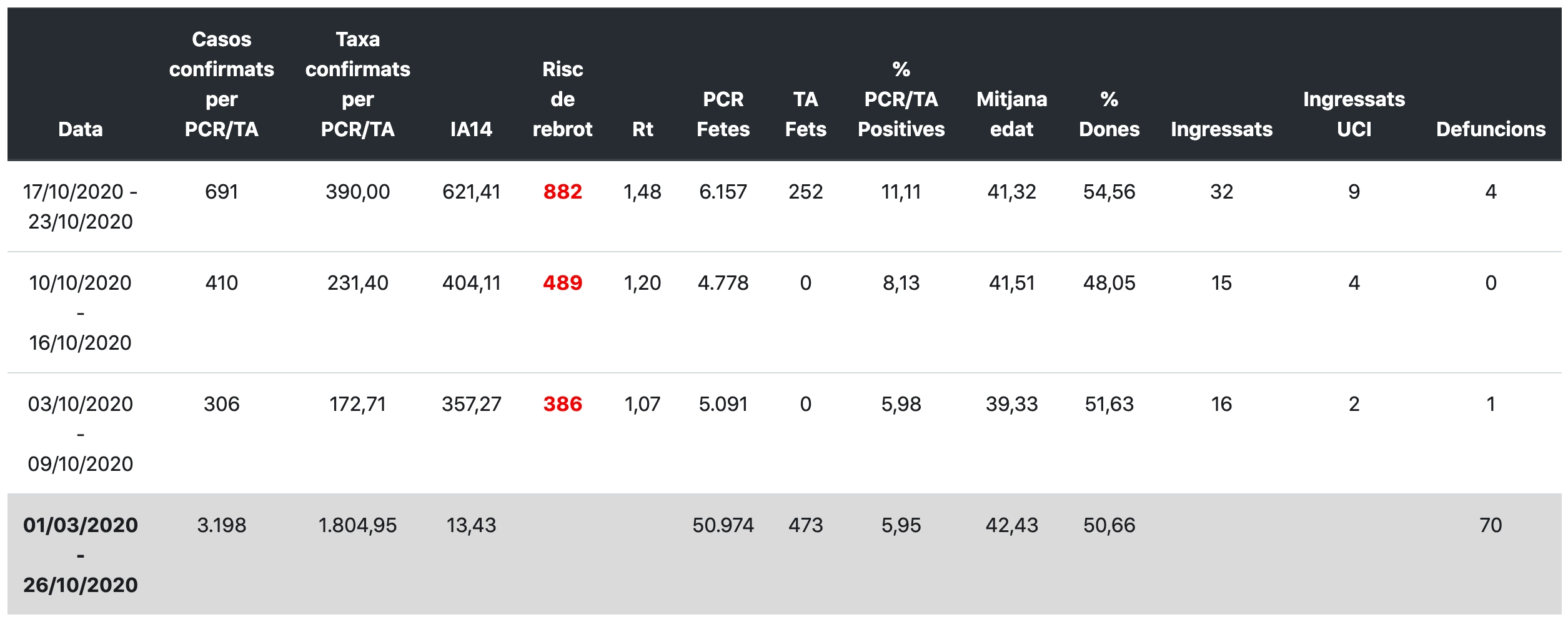Click the Mitjana edat column header
This screenshot has width=1568, height=627.
point(1011,114)
